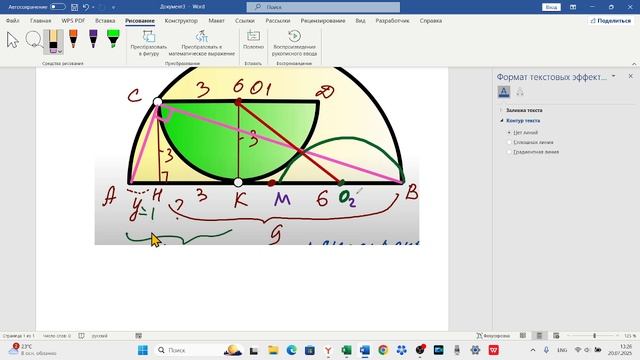Collapse the 'Контур текста' section
The height and width of the screenshot is (360, 640).
point(520,121)
